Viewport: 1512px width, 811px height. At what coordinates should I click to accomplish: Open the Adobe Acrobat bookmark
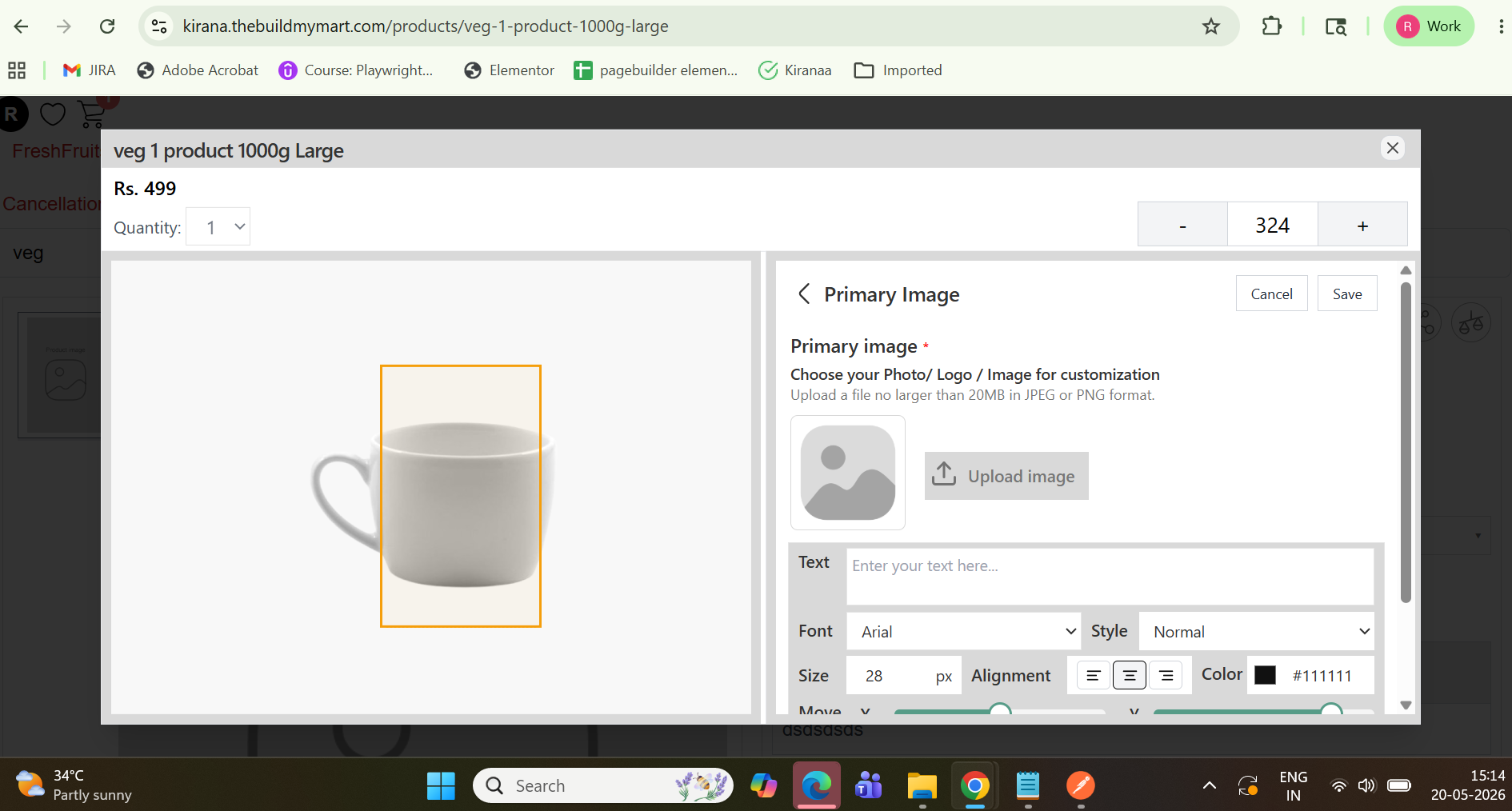pos(198,70)
